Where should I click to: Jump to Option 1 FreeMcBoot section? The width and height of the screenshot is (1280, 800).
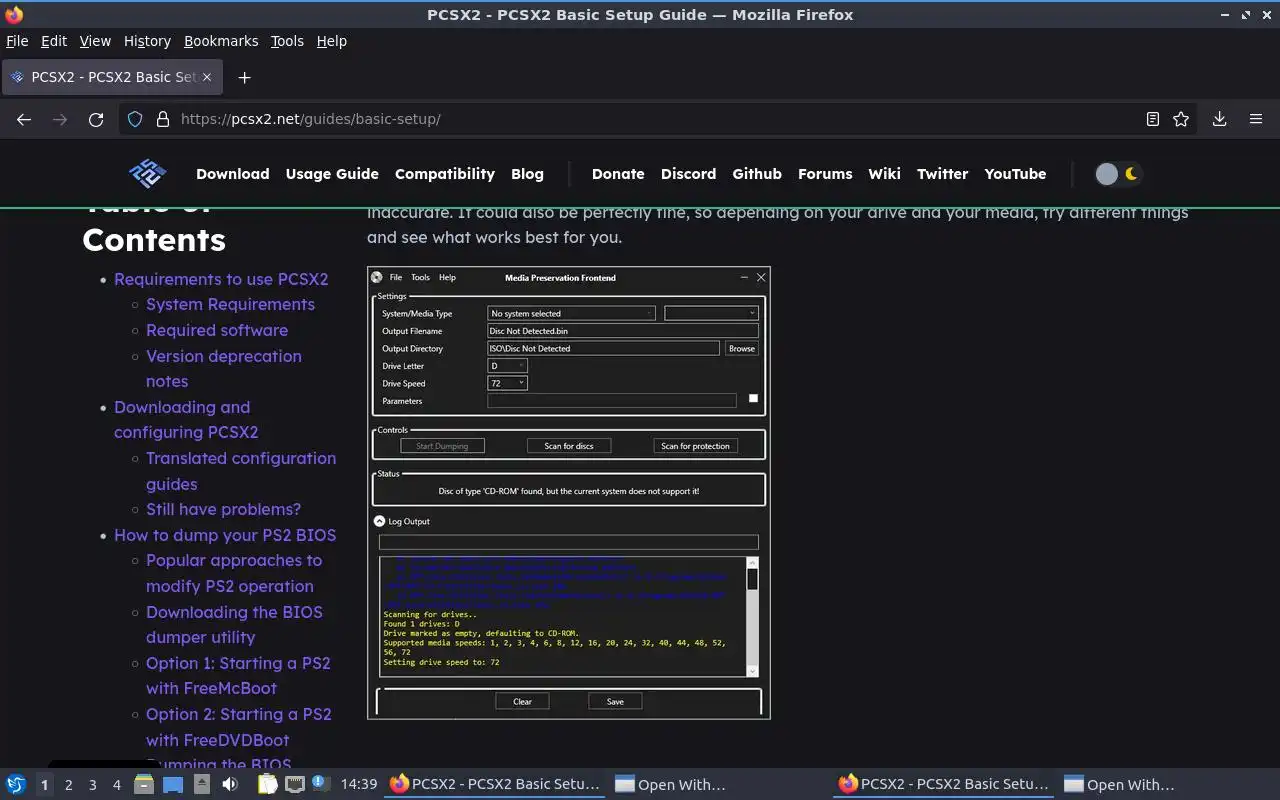pyautogui.click(x=238, y=675)
